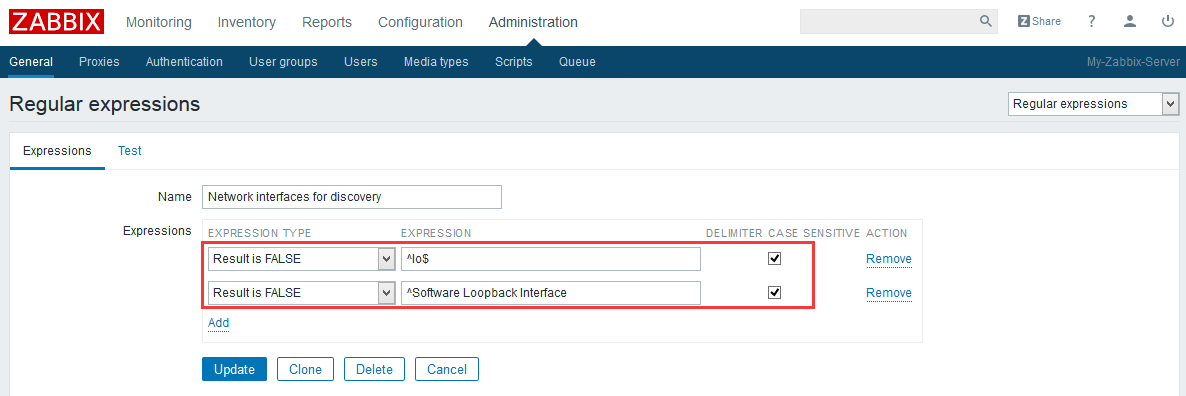The height and width of the screenshot is (396, 1186).
Task: Open expression type dropdown for Software Loopback row
Action: [302, 292]
